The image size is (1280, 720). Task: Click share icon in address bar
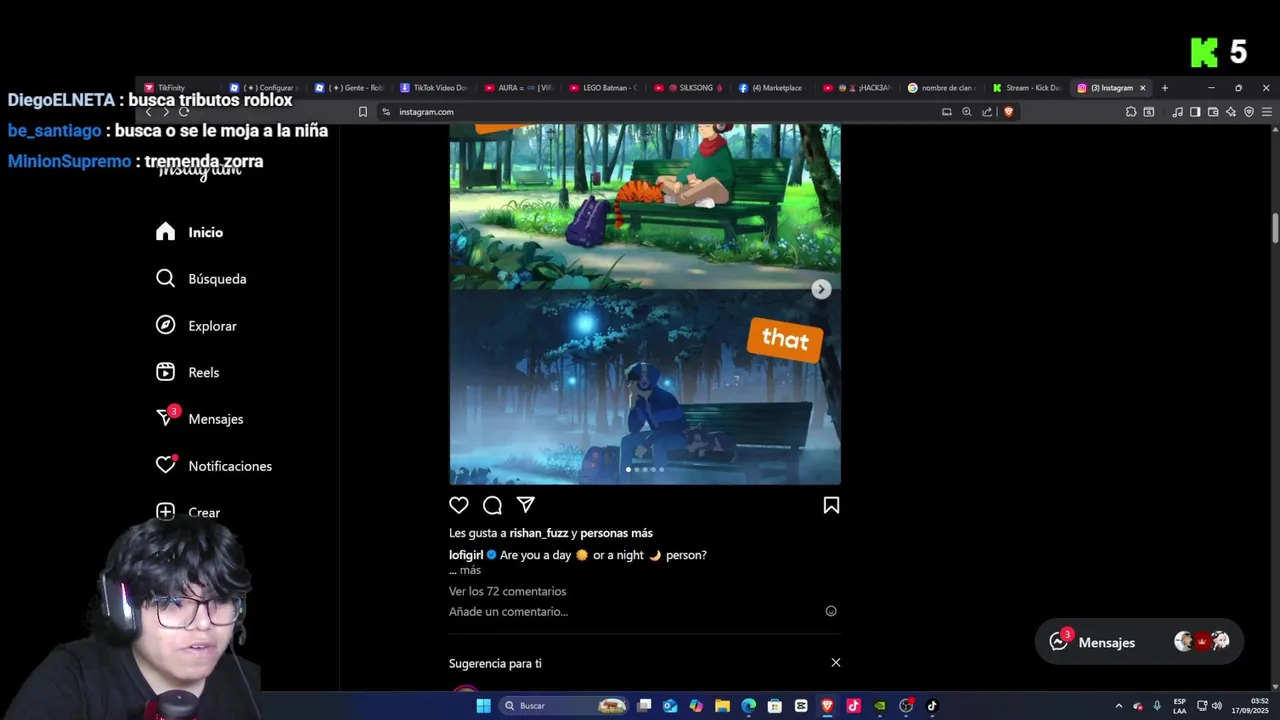(987, 112)
